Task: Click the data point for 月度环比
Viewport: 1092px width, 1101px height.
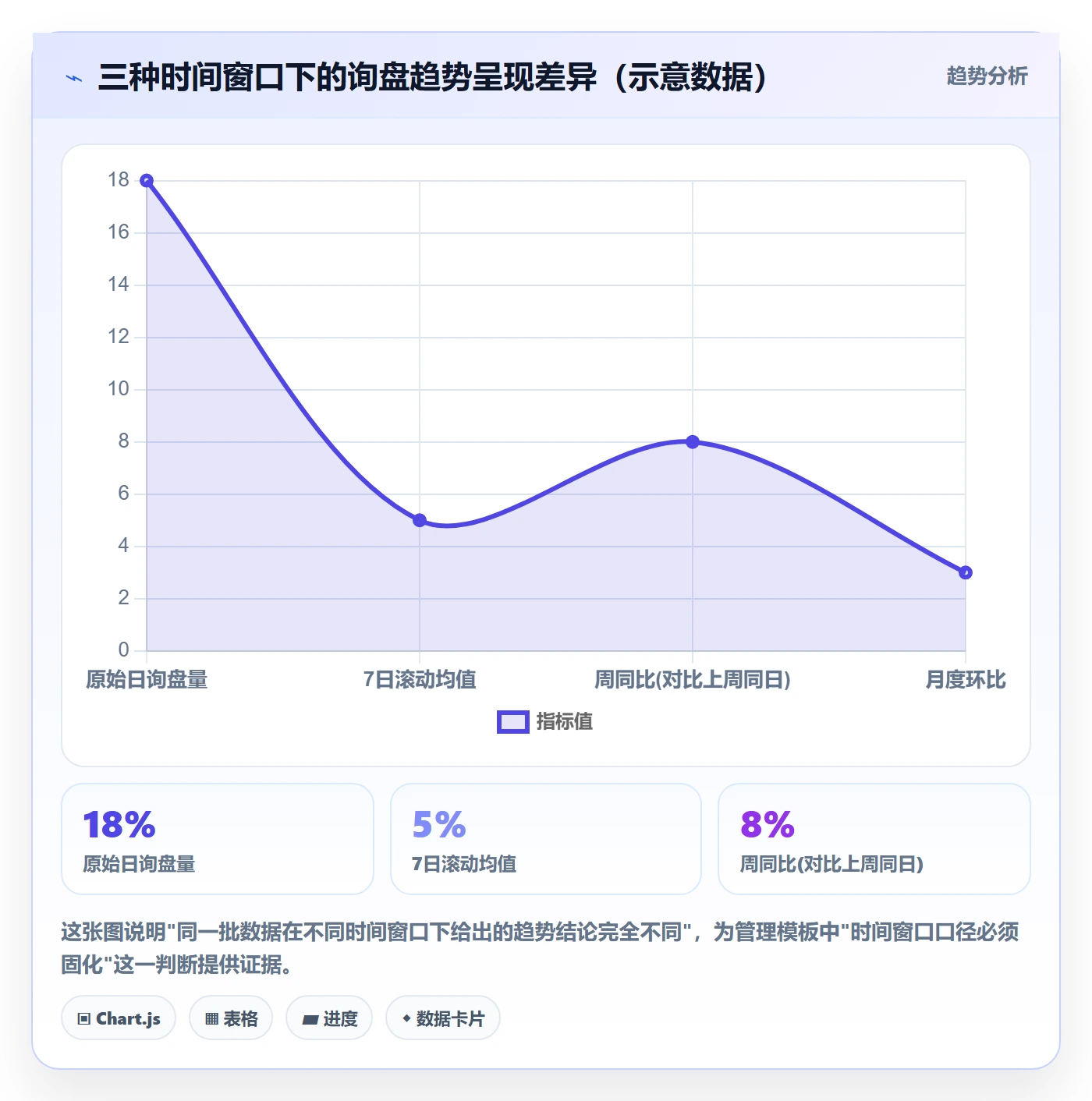Action: [966, 572]
